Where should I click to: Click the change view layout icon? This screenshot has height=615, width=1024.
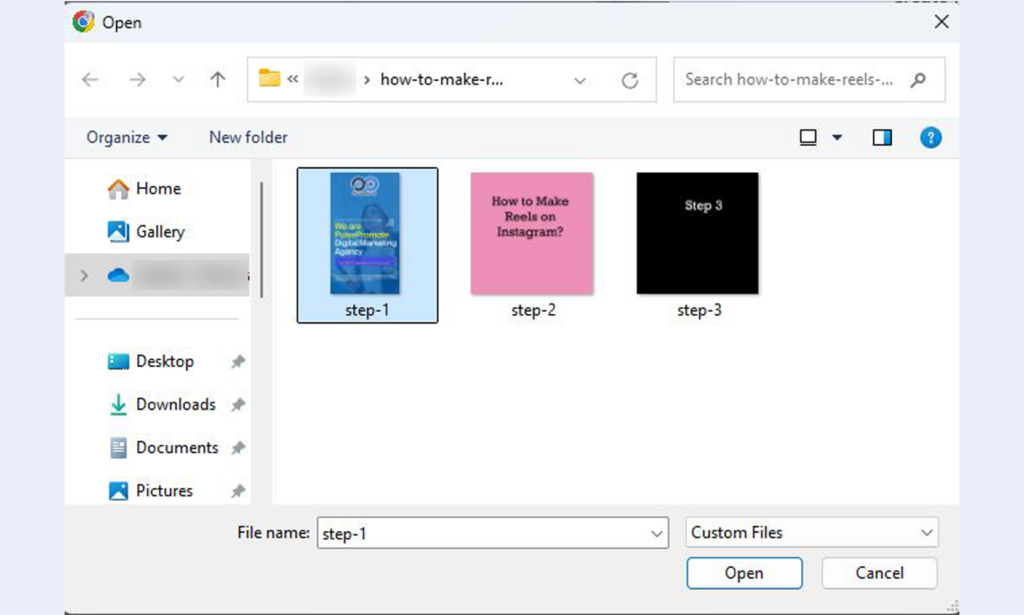[809, 138]
